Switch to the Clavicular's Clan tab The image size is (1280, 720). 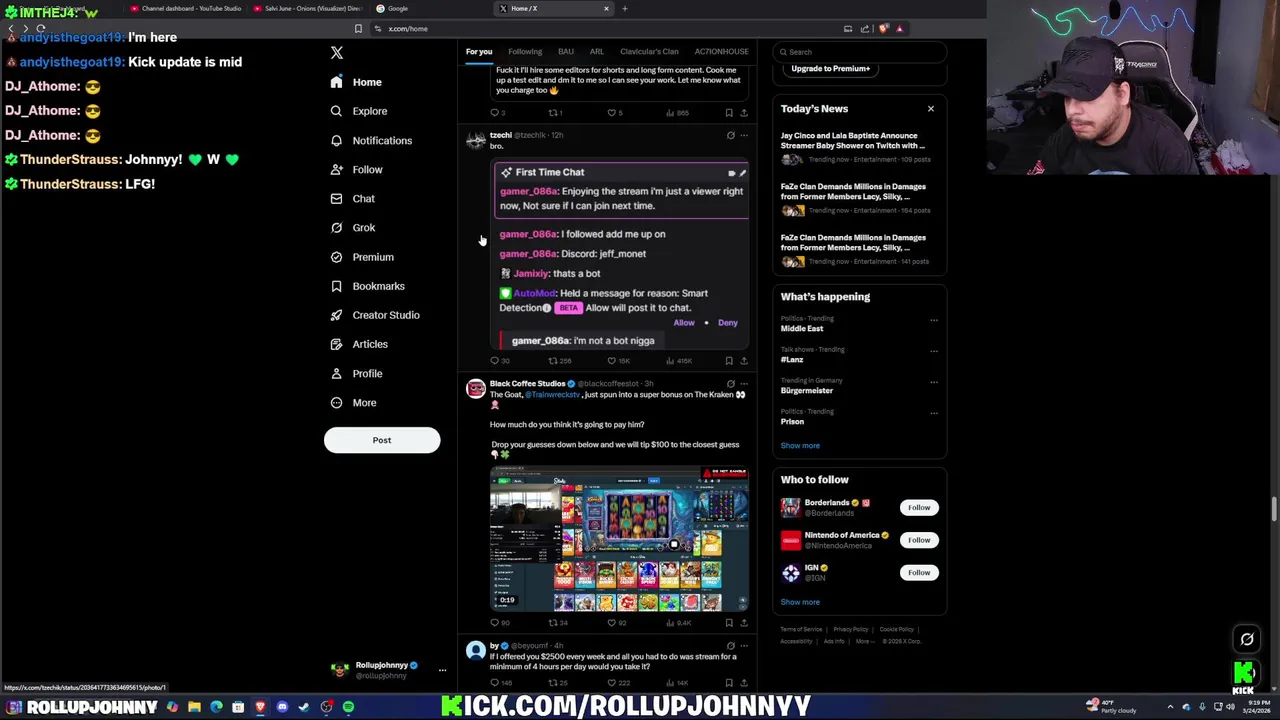(x=649, y=51)
